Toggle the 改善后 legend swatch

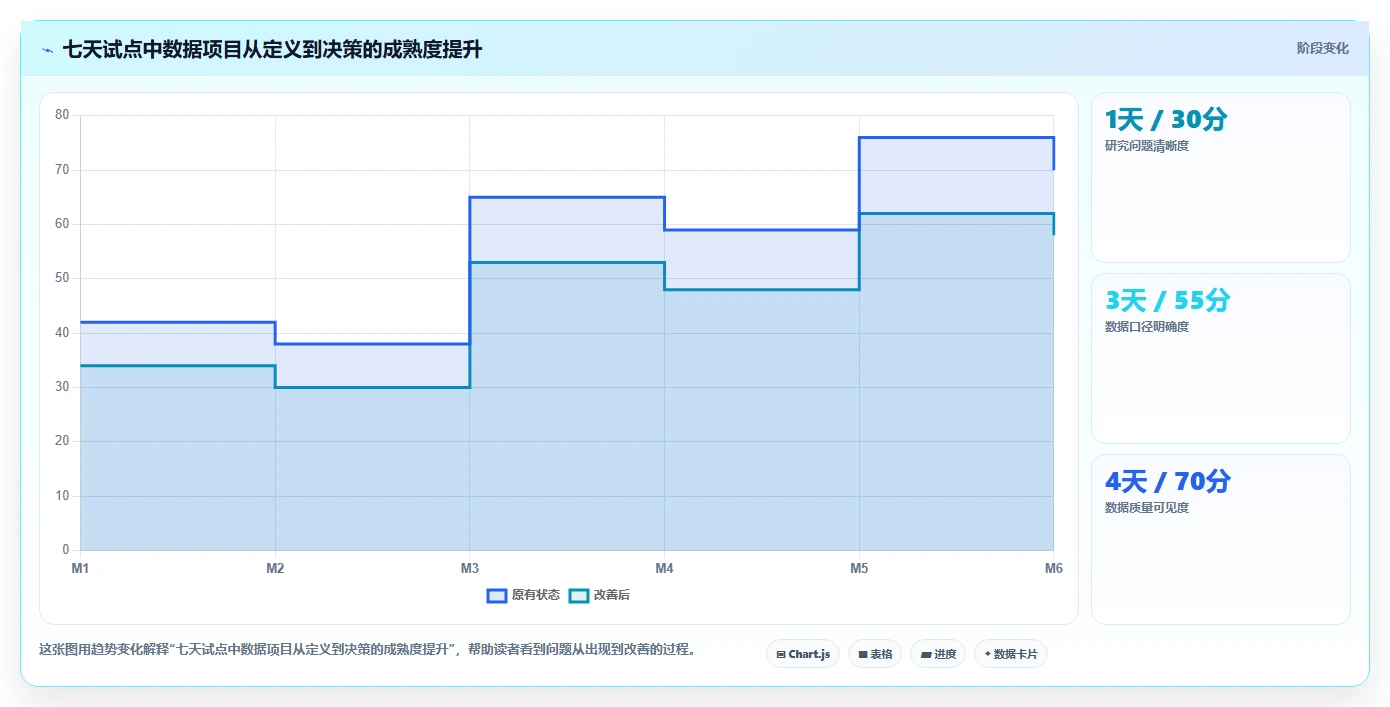pos(579,595)
